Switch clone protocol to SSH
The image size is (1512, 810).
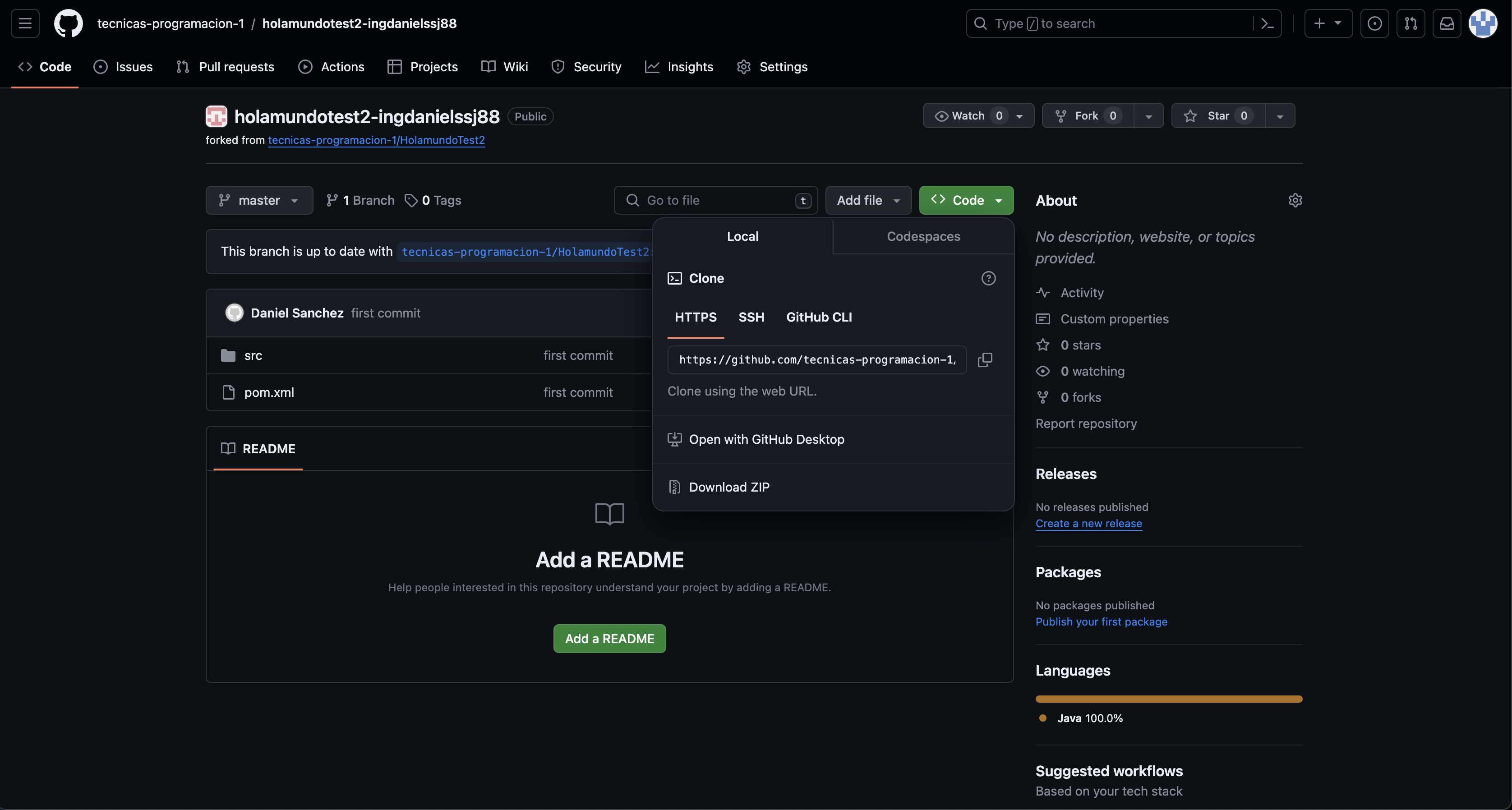click(x=751, y=317)
